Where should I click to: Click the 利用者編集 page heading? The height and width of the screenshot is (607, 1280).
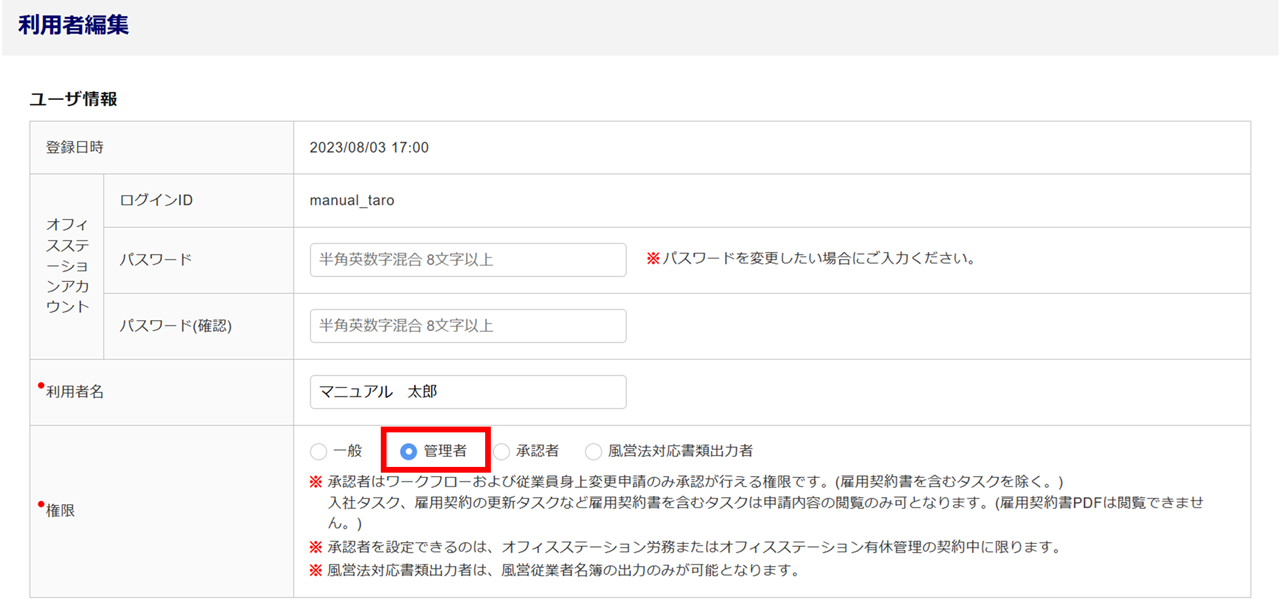pos(73,26)
